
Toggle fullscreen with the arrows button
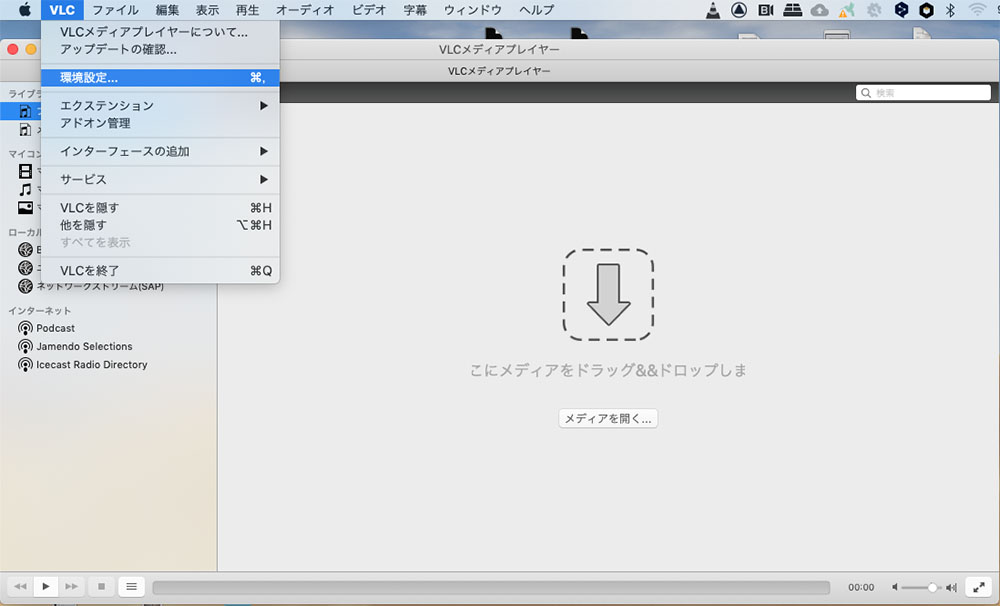(x=979, y=587)
